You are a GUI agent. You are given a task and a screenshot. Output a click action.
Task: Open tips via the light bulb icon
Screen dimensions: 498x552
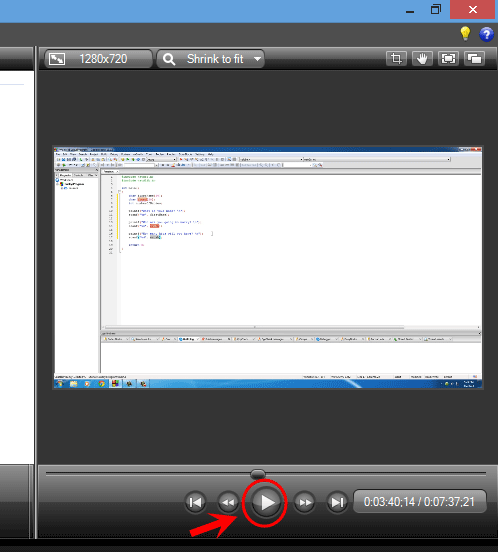pyautogui.click(x=465, y=34)
